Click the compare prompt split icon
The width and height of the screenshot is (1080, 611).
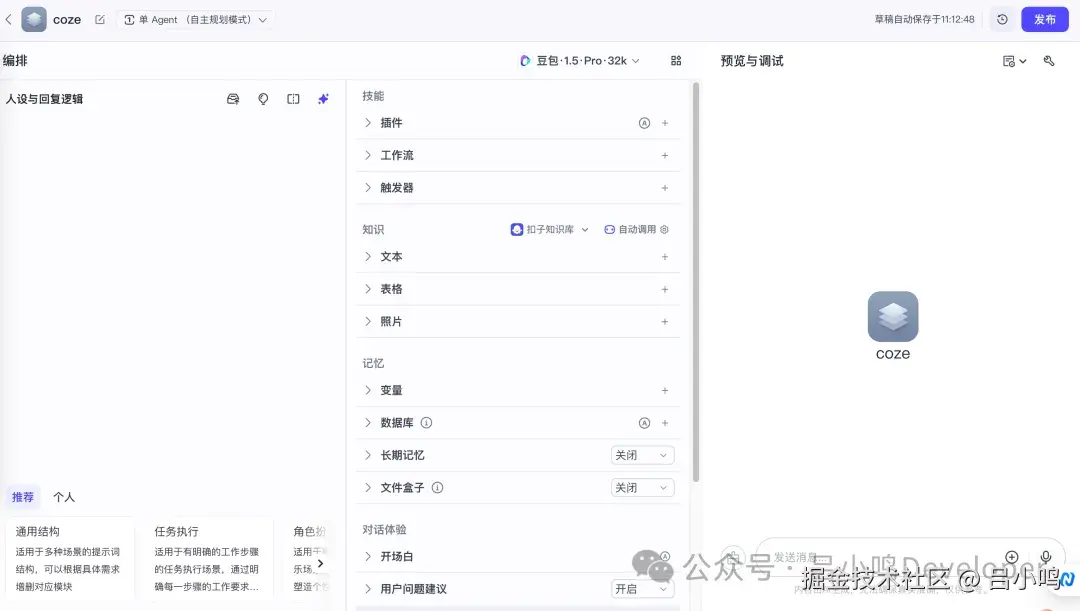click(x=293, y=99)
